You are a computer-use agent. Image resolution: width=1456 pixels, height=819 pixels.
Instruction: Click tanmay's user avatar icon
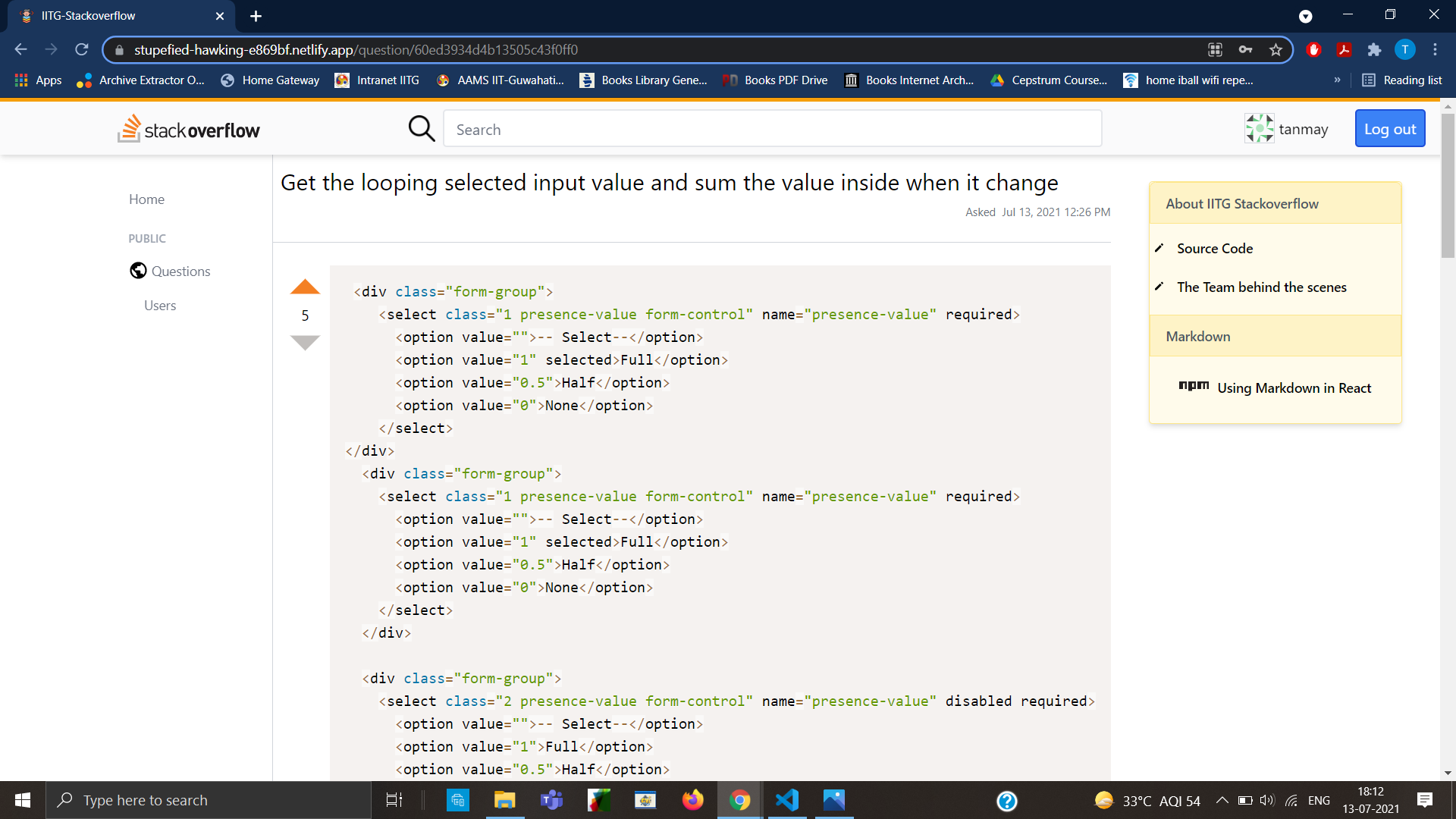pos(1259,129)
